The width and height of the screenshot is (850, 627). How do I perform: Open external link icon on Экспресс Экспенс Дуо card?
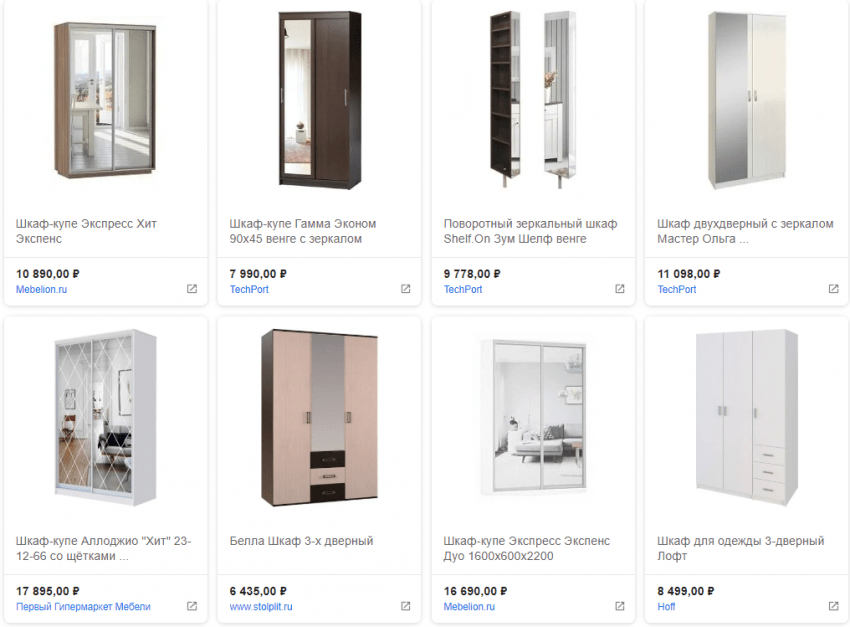click(x=619, y=606)
